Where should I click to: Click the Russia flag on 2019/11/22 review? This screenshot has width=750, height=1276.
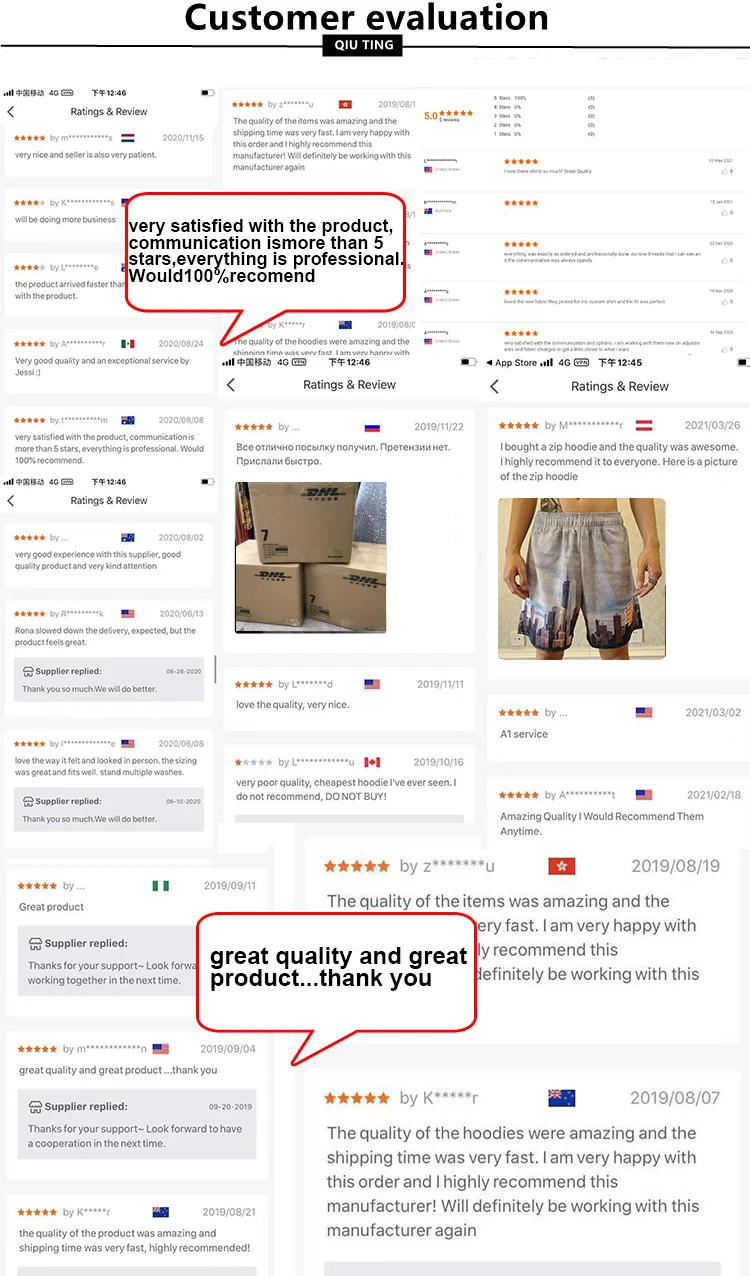[x=372, y=426]
